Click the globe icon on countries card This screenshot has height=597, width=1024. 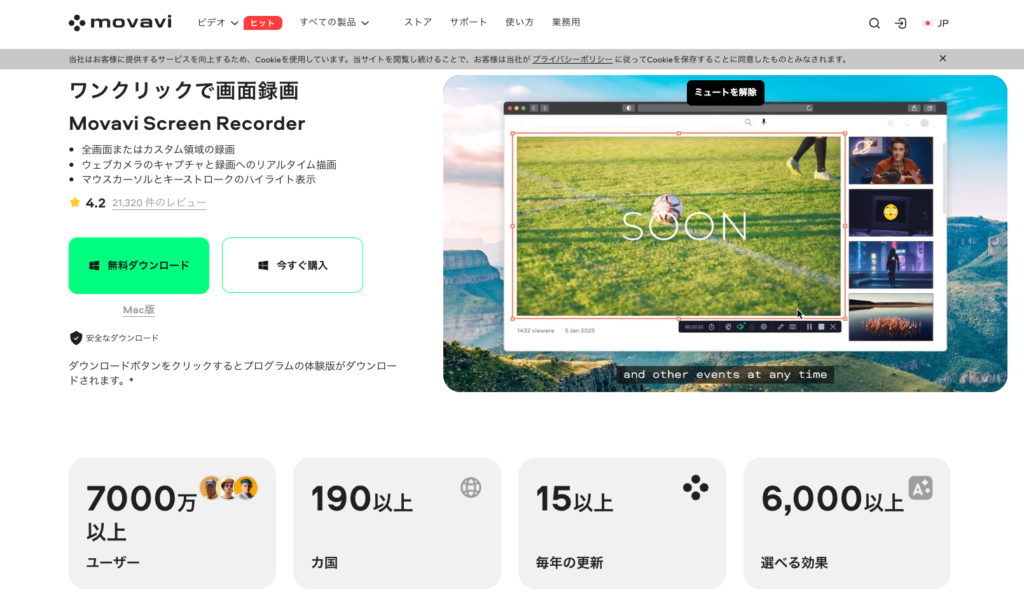point(471,487)
